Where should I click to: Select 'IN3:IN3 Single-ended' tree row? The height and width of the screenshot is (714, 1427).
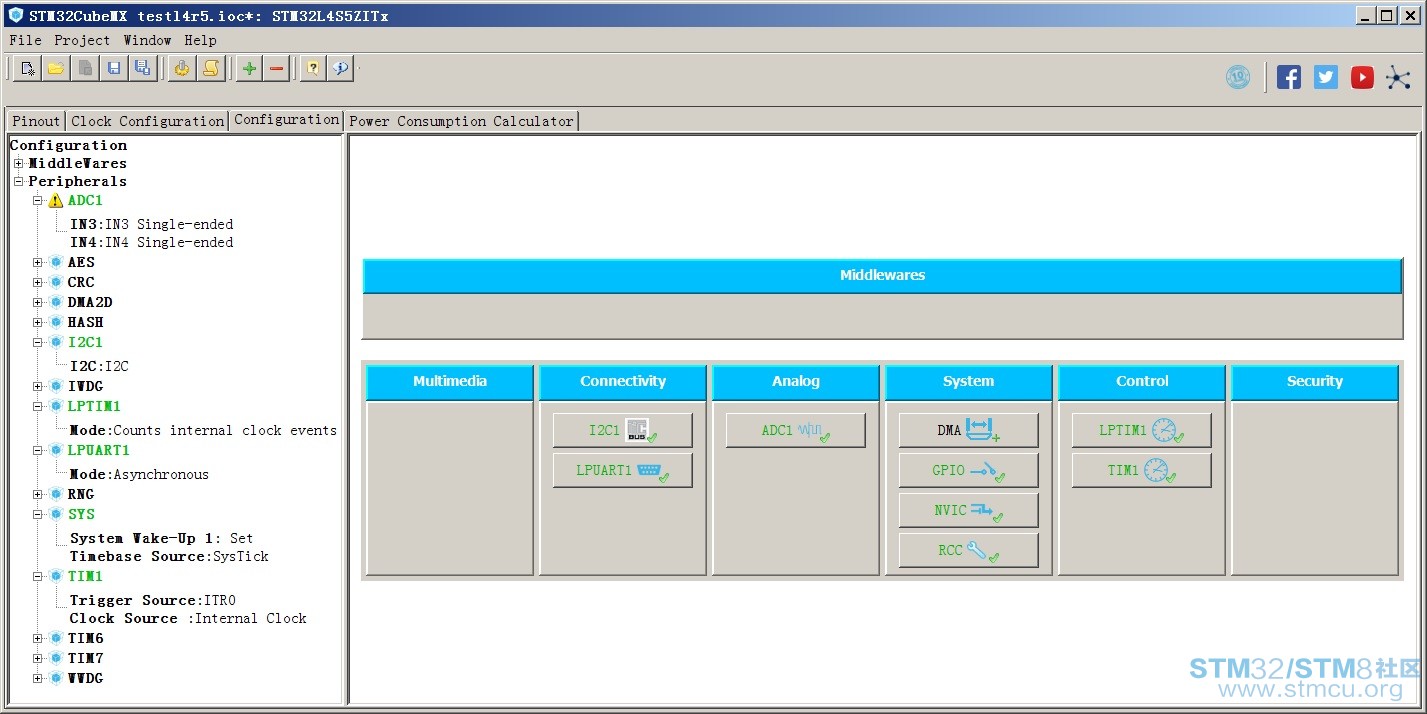[151, 225]
